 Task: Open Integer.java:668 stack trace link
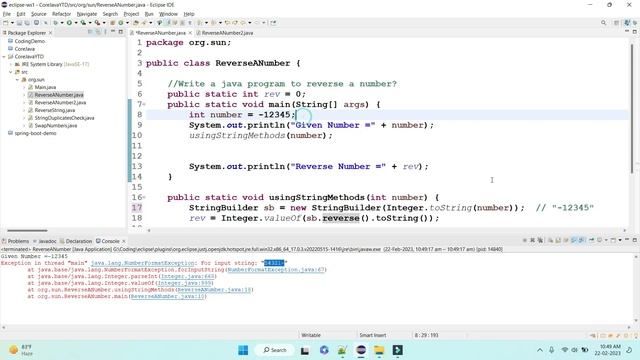point(187,276)
